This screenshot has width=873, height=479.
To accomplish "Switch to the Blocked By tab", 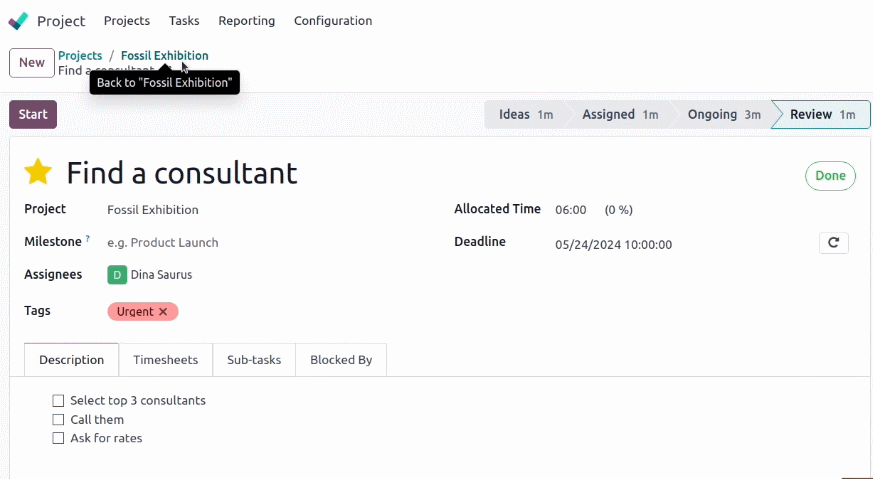I will click(x=341, y=360).
